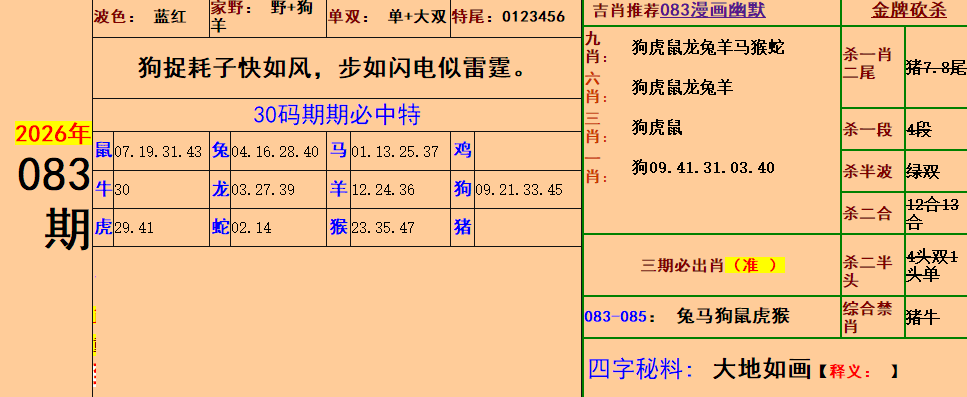Click the 12合13合 value

[x=933, y=213]
